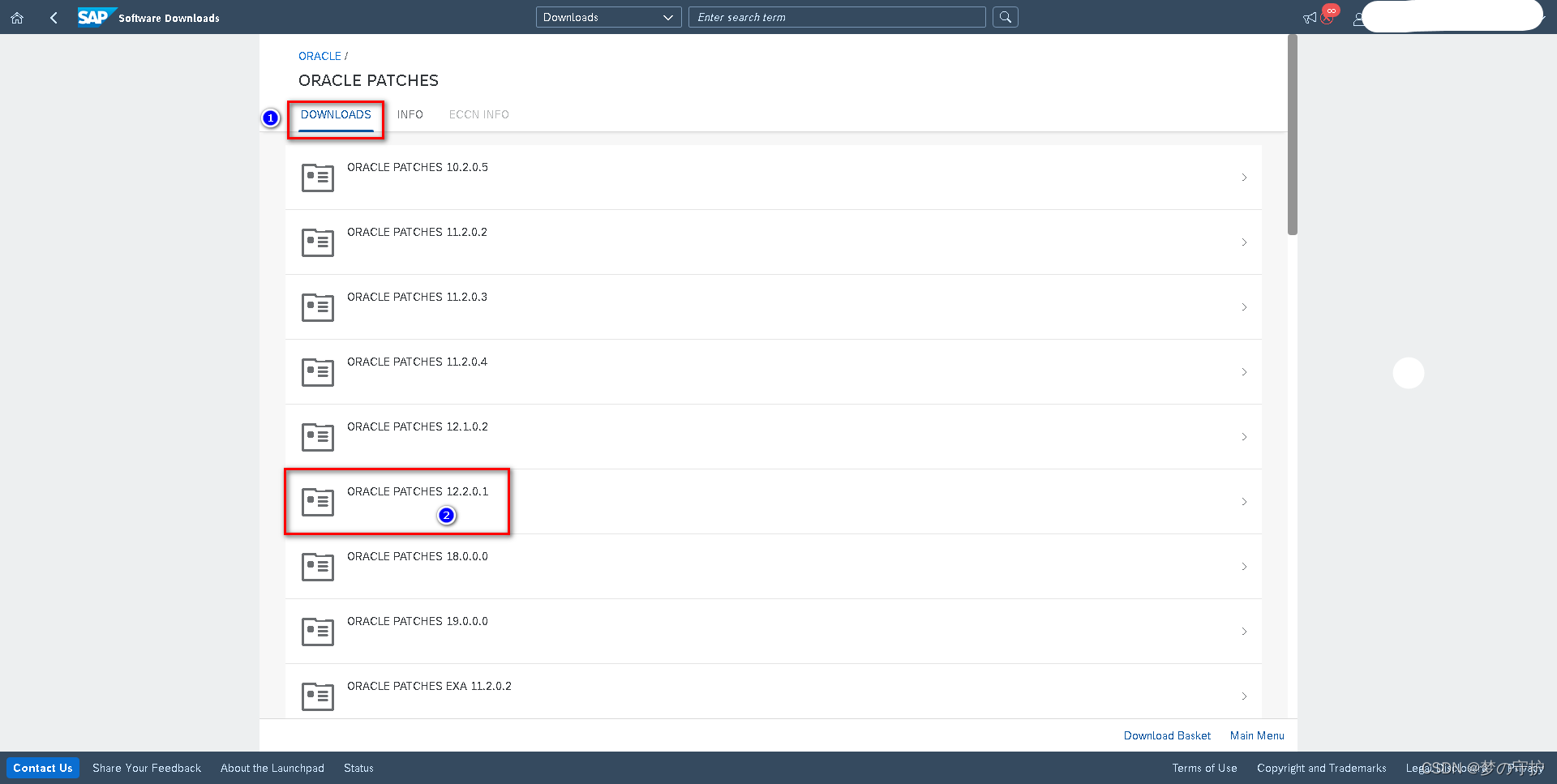
Task: Switch to the DOWNLOADS tab
Action: tap(336, 115)
